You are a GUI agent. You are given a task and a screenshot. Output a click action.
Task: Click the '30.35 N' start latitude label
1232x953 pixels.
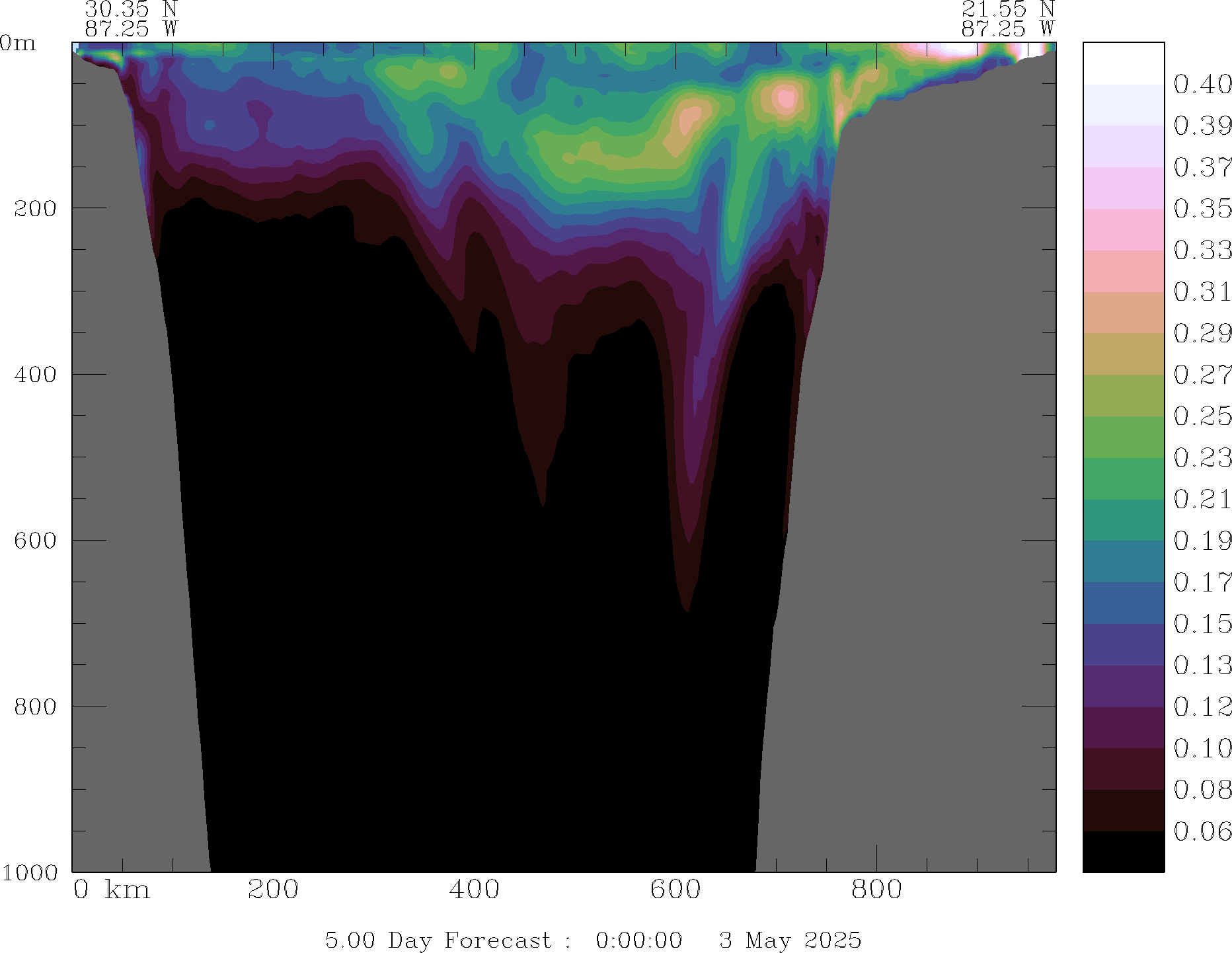point(132,9)
